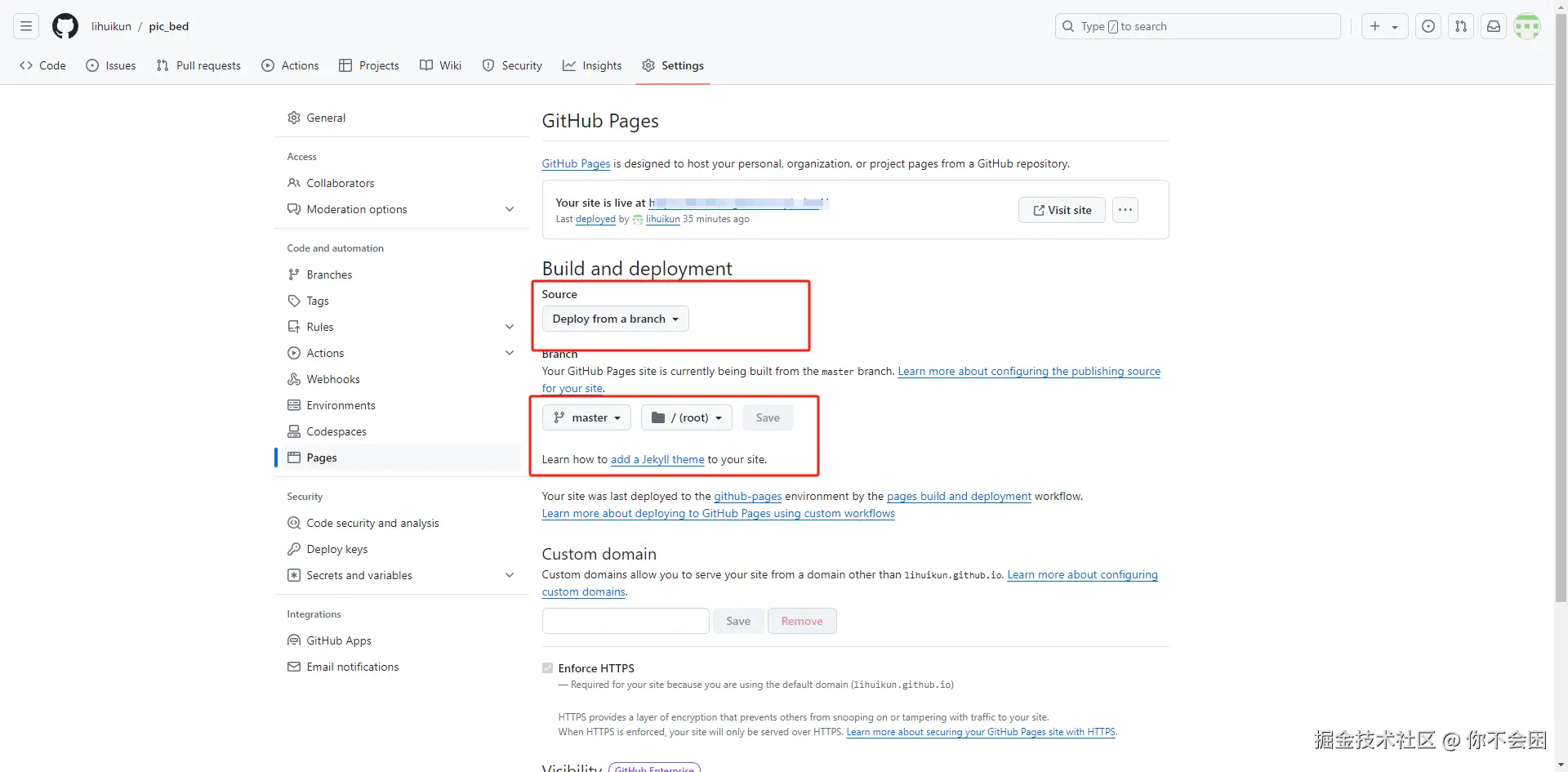Switch to the Pull requests tab
Viewport: 1568px width, 772px height.
click(x=198, y=65)
